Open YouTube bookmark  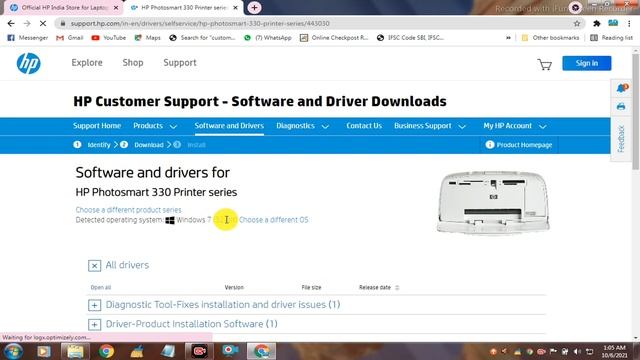click(x=109, y=38)
